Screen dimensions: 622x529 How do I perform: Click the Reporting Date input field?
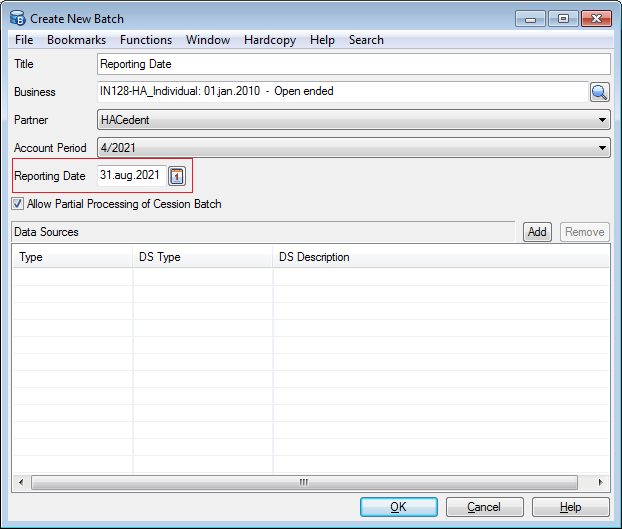point(131,176)
